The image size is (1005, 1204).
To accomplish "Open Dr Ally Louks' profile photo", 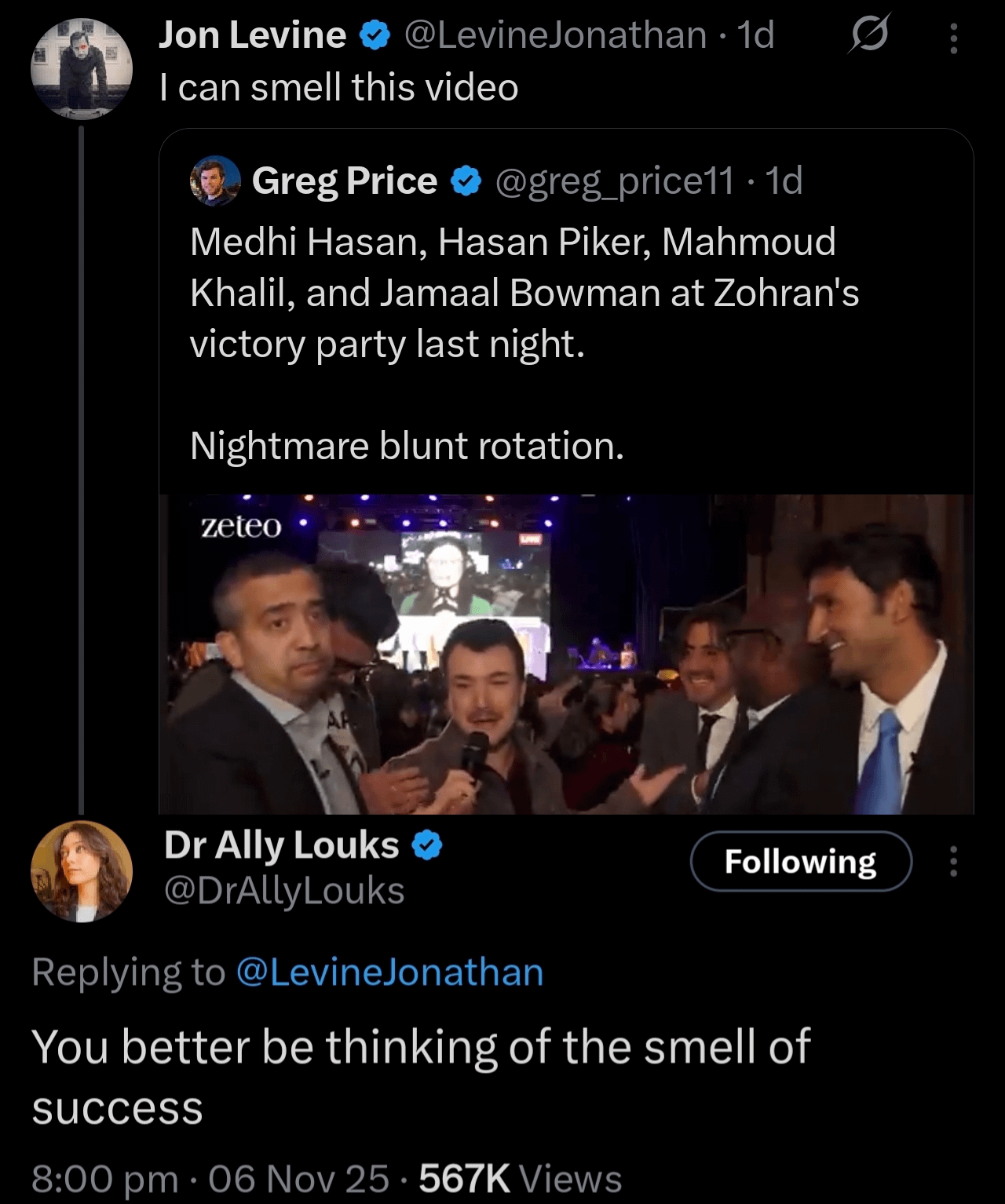I will point(82,870).
